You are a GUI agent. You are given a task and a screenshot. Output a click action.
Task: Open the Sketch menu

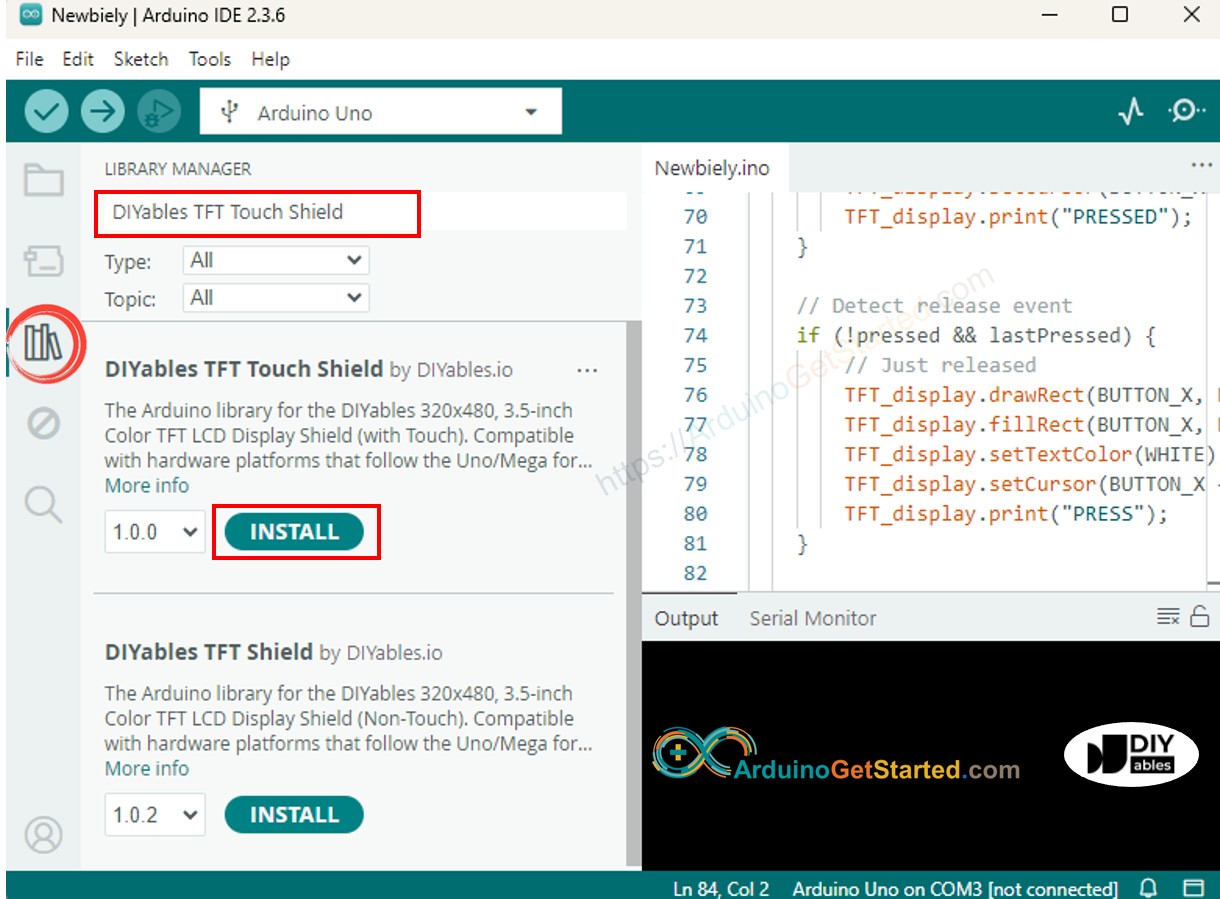tap(140, 59)
